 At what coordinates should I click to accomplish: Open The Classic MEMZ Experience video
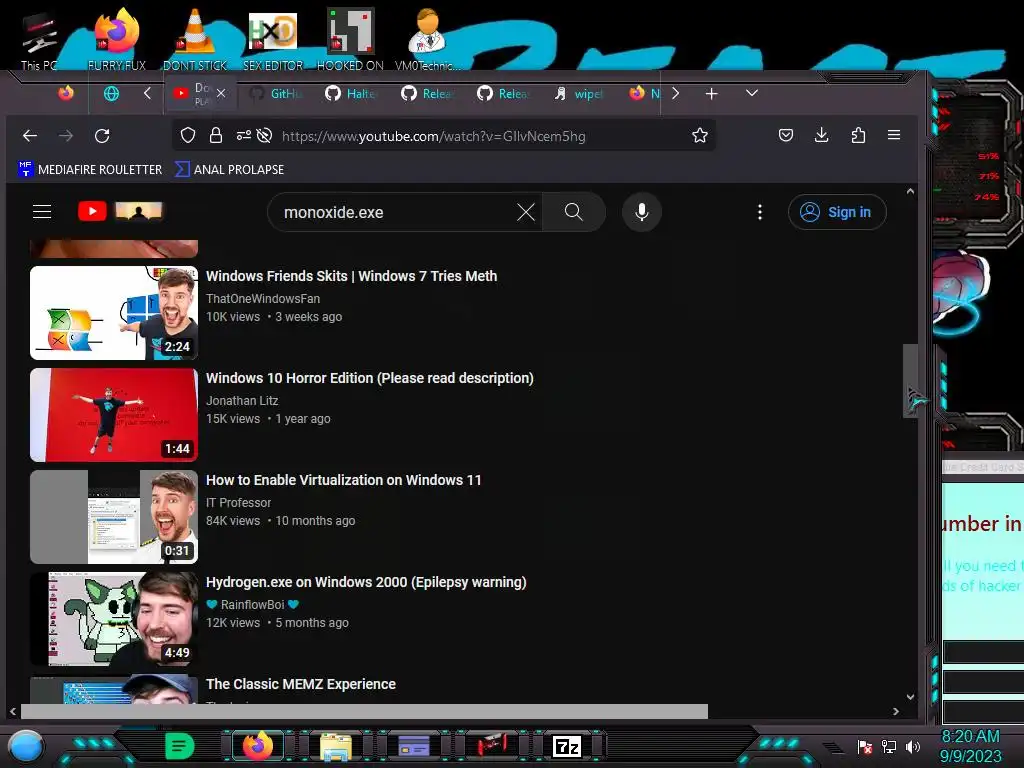(301, 684)
